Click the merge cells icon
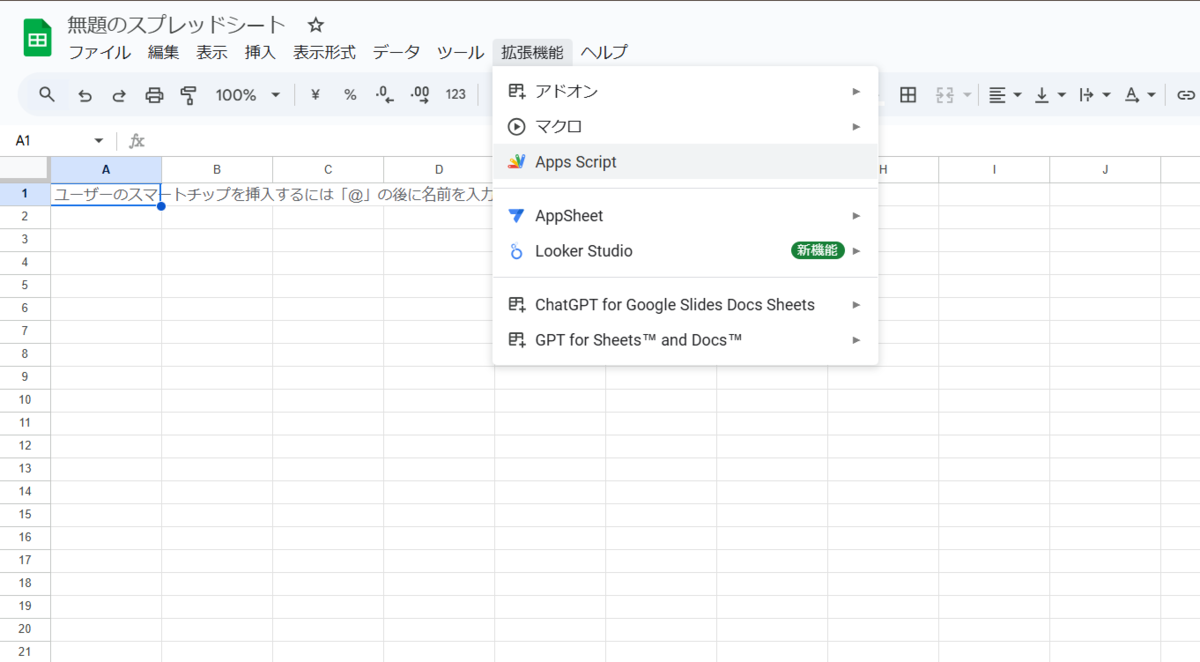Viewport: 1200px width, 662px height. (x=945, y=95)
